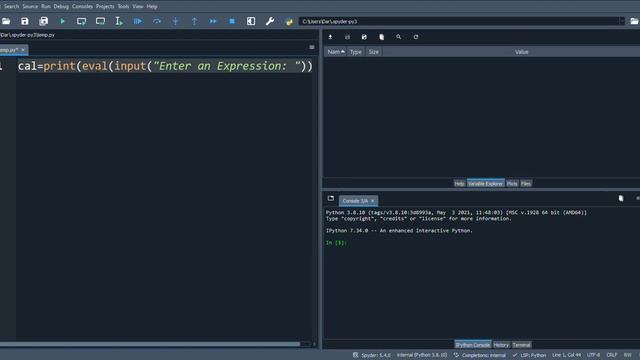Viewport: 640px width, 360px height.
Task: Open Preferences with the wrench icon
Action: pyautogui.click(x=270, y=21)
